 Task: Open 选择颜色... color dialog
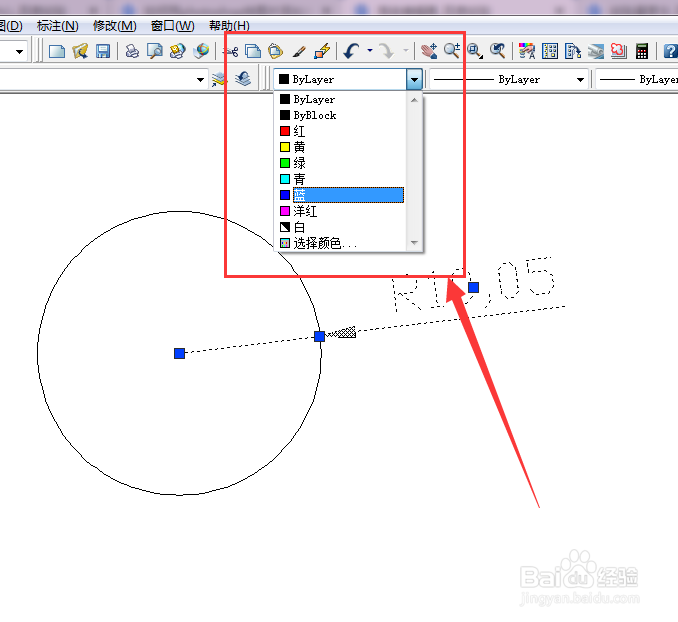click(342, 243)
